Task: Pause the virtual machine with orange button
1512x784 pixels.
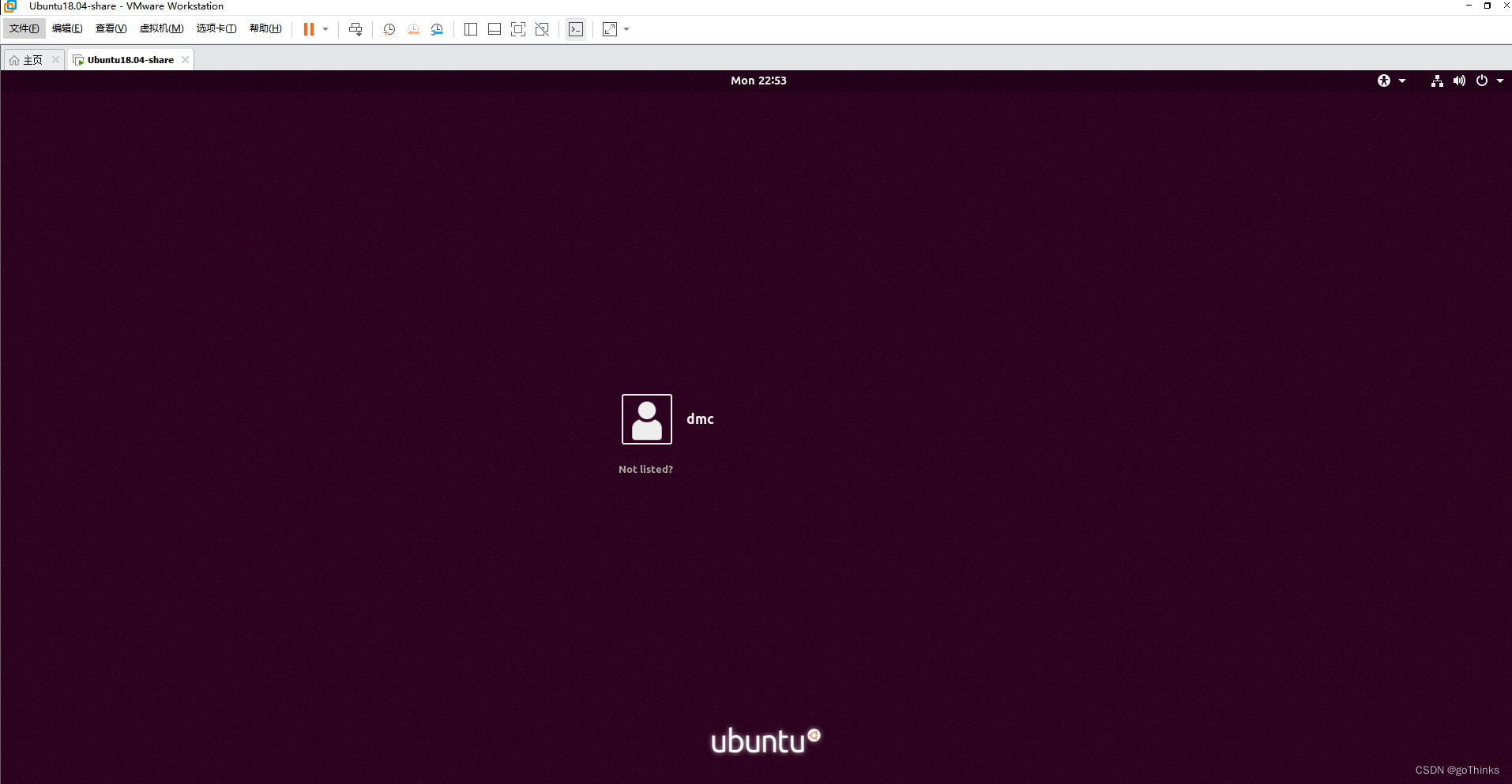Action: (309, 29)
